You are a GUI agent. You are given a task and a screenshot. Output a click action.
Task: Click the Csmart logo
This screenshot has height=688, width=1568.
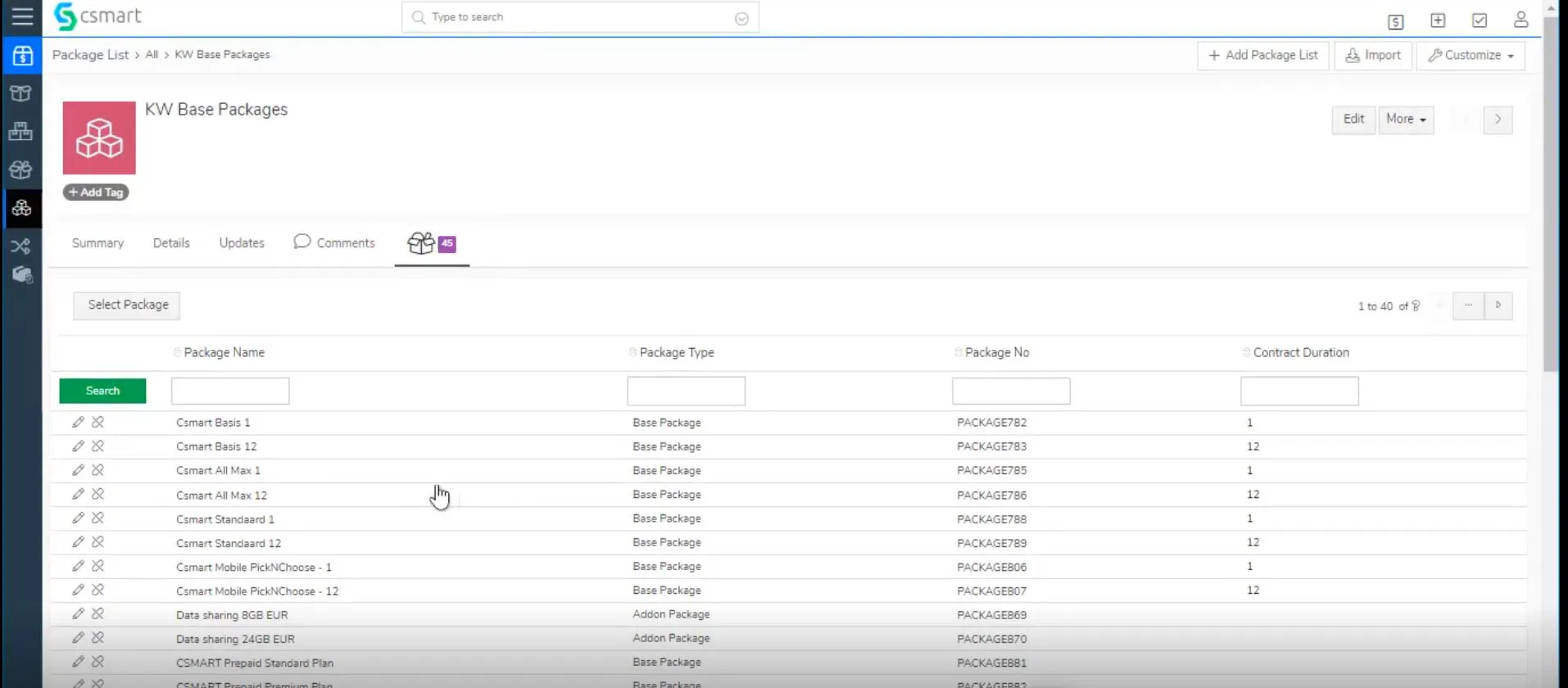click(x=97, y=16)
